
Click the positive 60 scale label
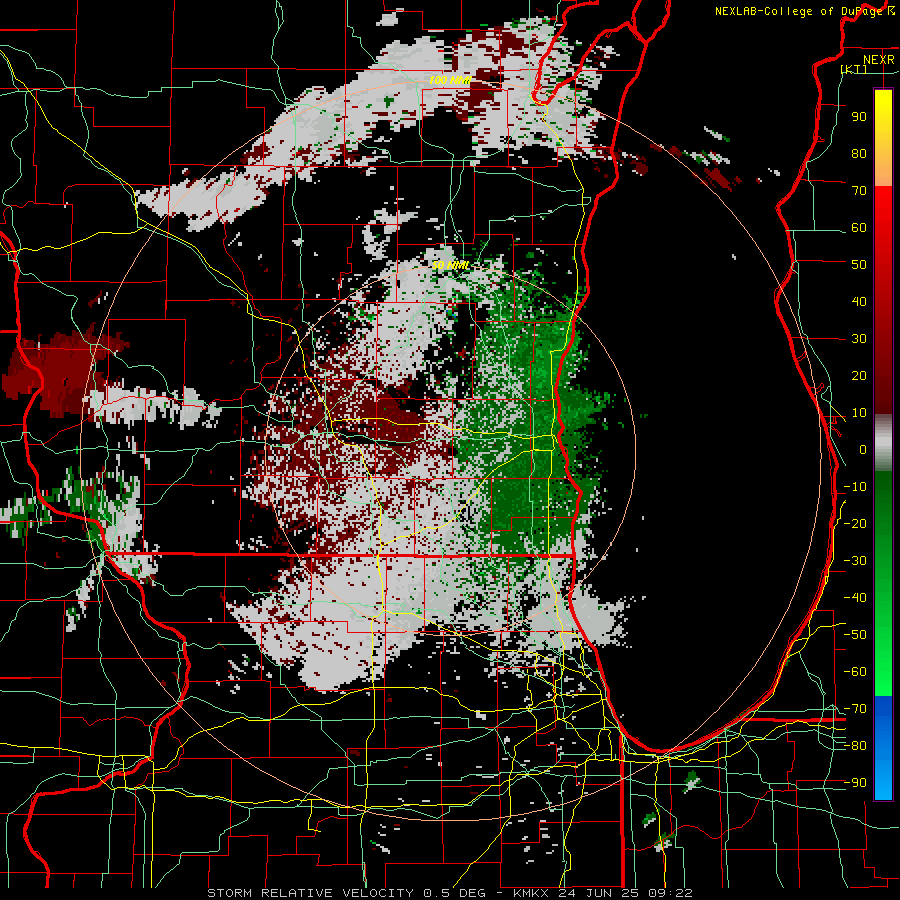[x=859, y=227]
